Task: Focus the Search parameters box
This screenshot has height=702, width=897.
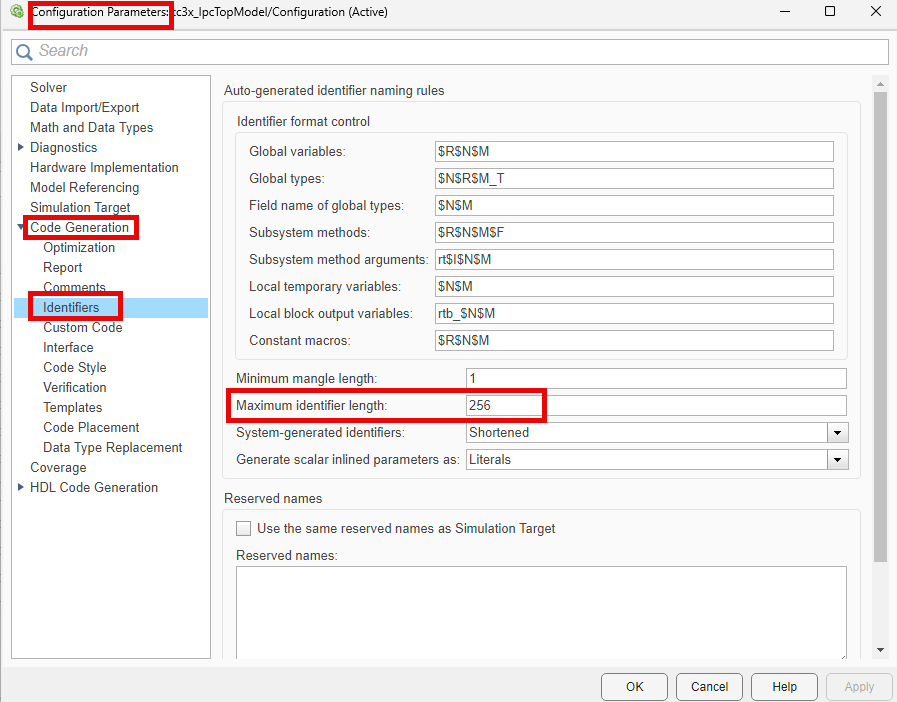Action: click(460, 51)
